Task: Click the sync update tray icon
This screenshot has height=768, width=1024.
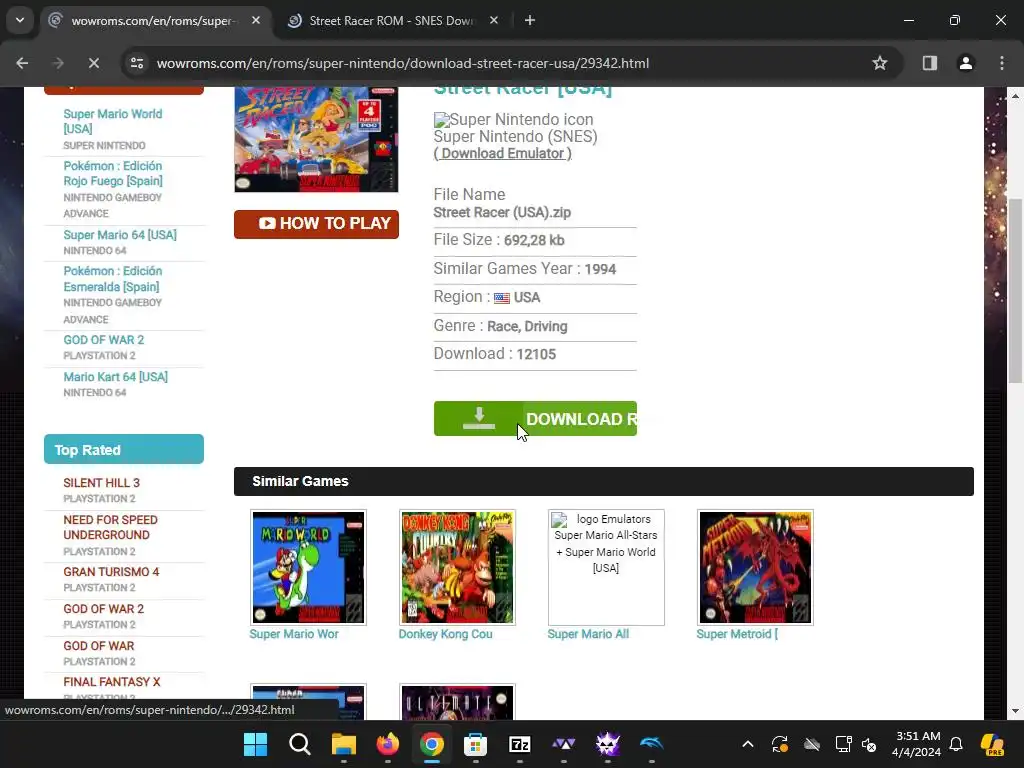Action: pyautogui.click(x=780, y=744)
